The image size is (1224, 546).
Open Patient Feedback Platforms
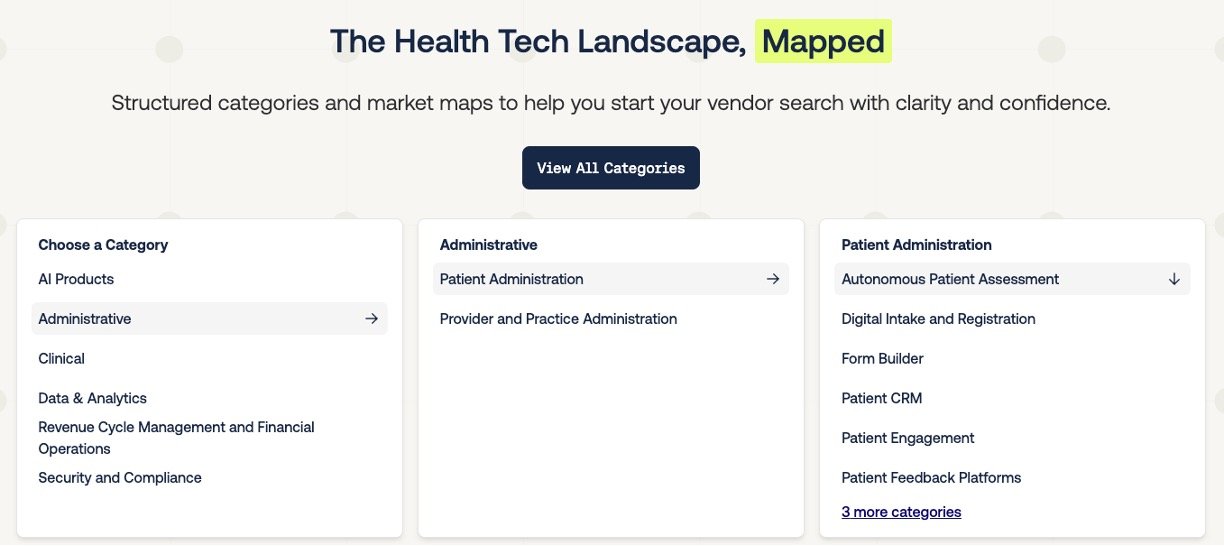[x=931, y=478]
